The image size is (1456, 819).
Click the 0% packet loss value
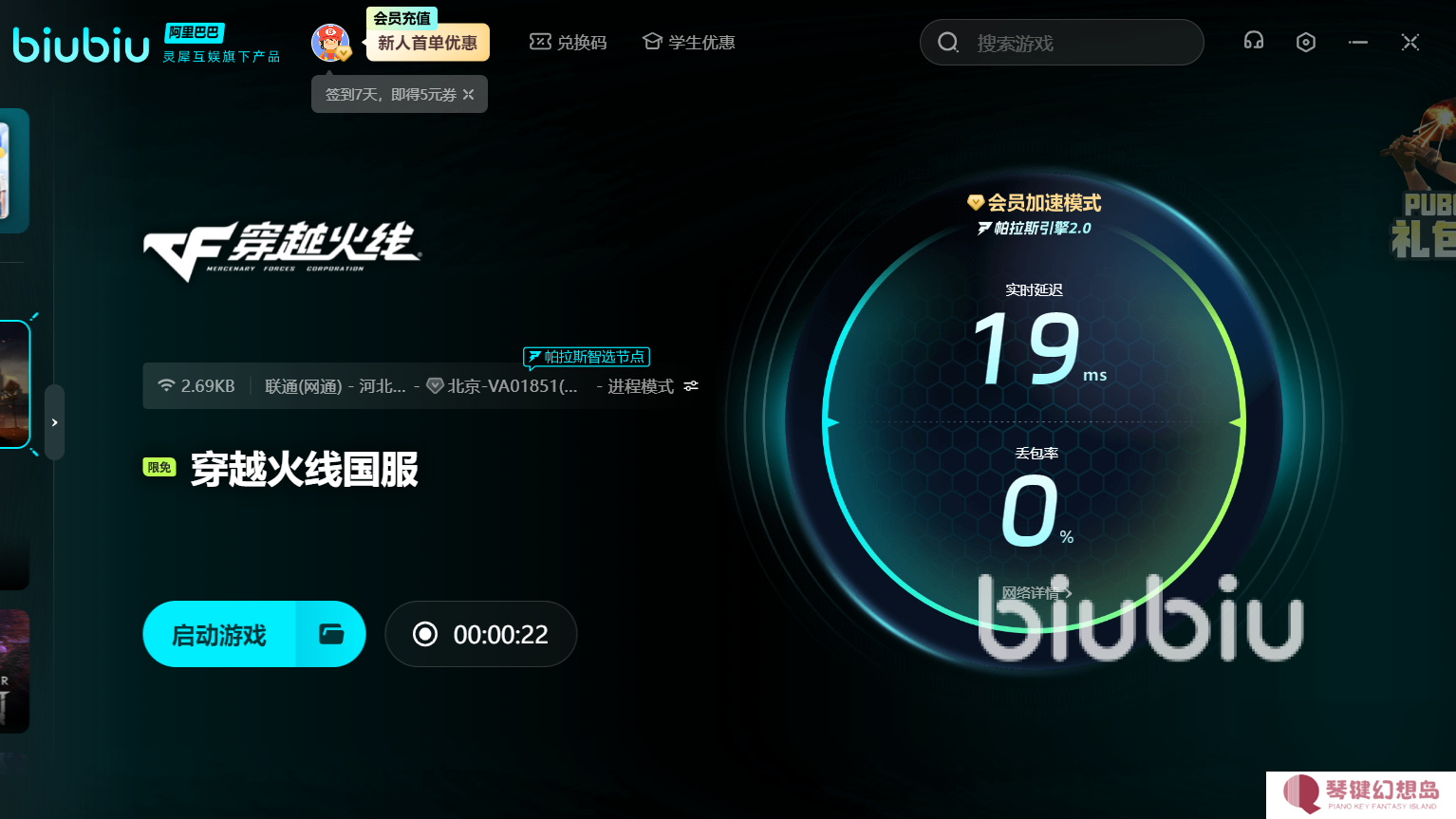point(1037,512)
